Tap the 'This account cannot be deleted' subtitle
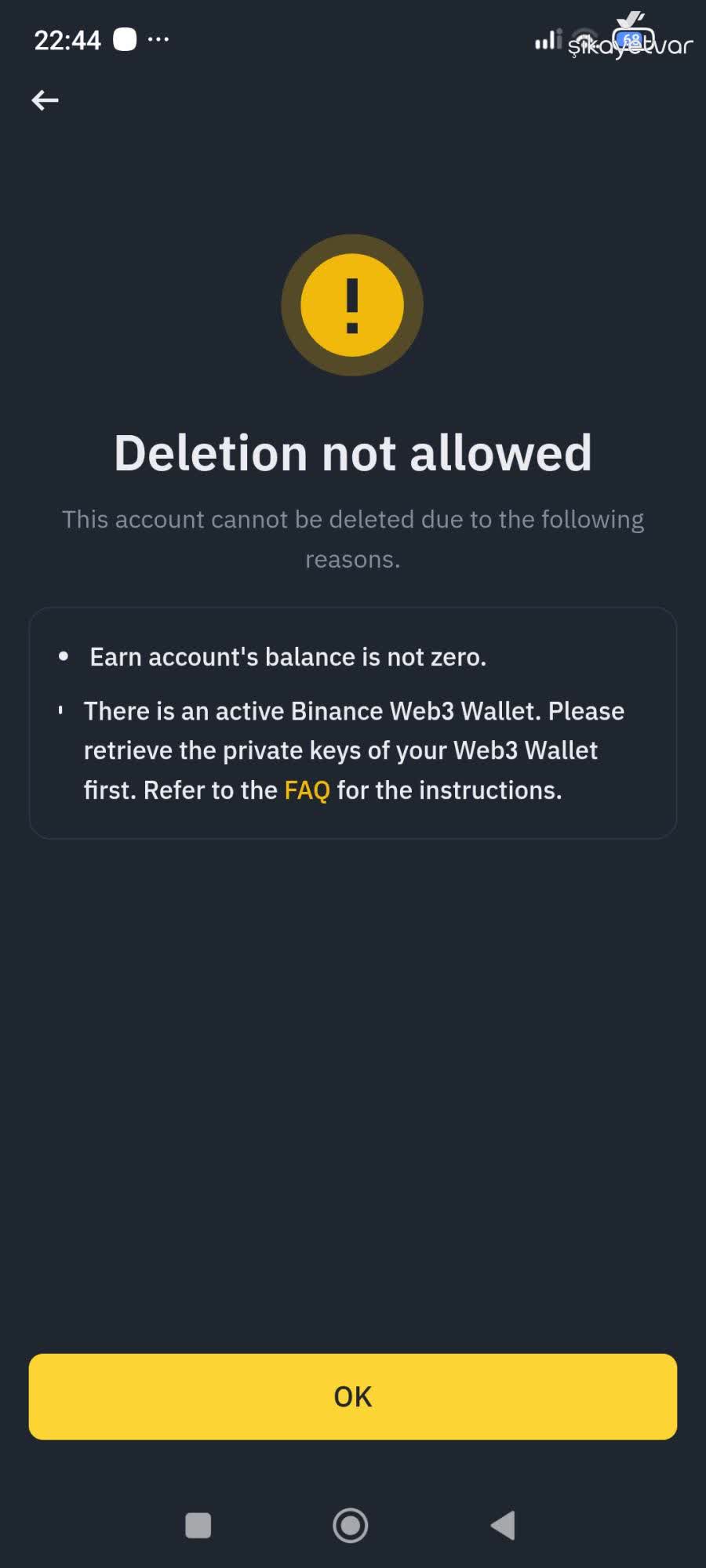Screen dimensions: 706x1568 point(353,539)
